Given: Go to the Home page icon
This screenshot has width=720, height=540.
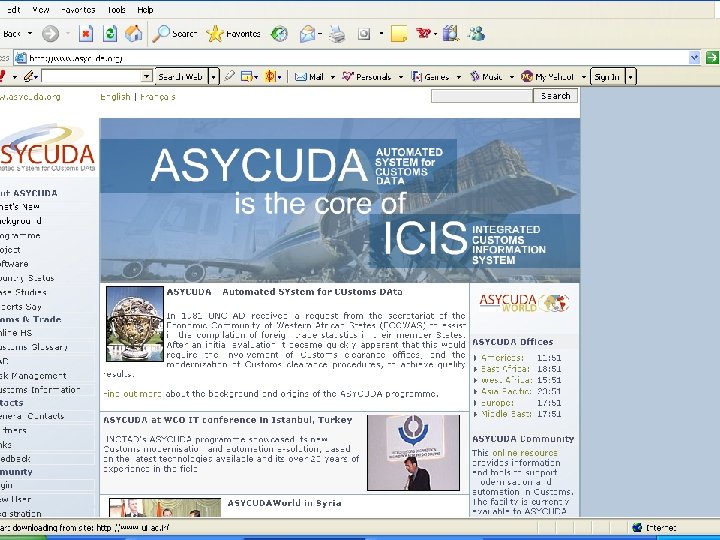Looking at the screenshot, I should [133, 34].
